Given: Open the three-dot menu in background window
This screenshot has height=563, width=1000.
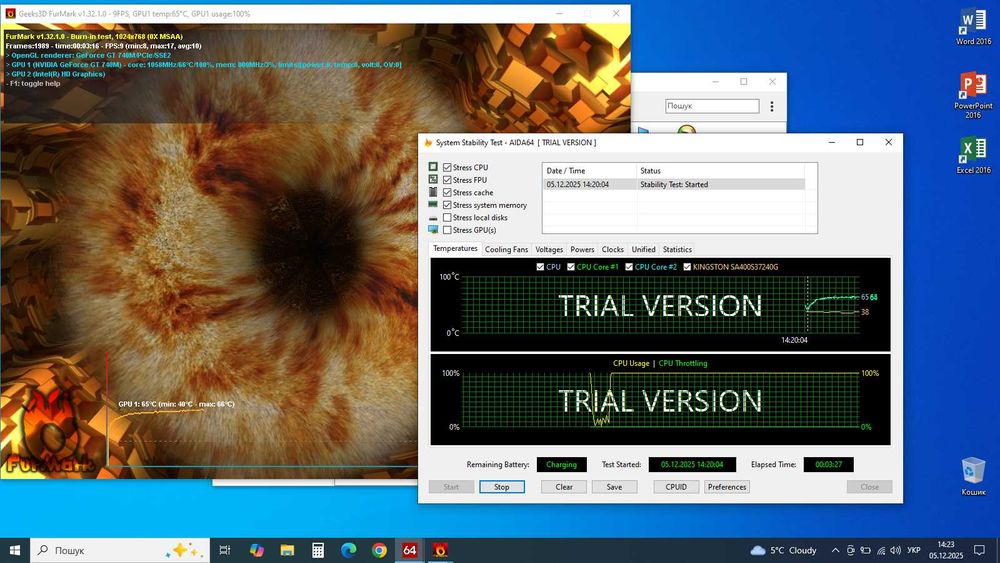Looking at the screenshot, I should 772,106.
